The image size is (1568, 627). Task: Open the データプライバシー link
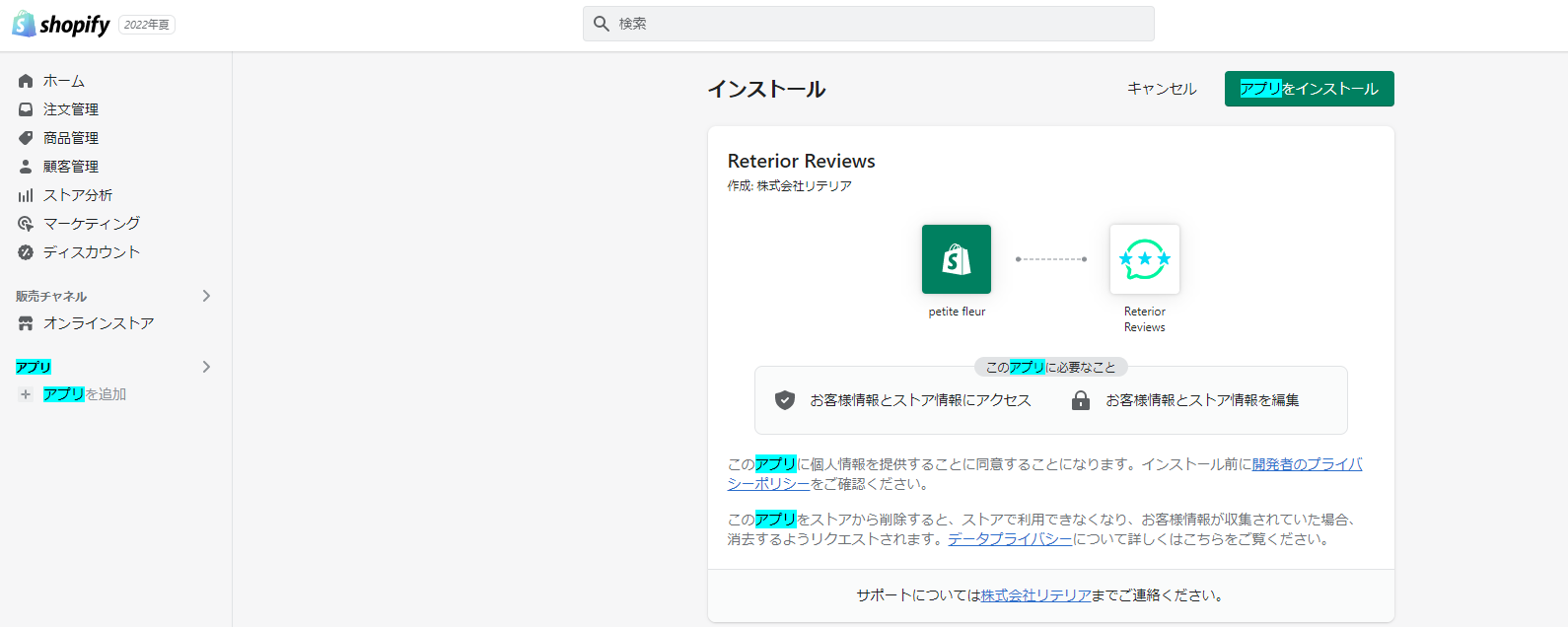[1010, 539]
